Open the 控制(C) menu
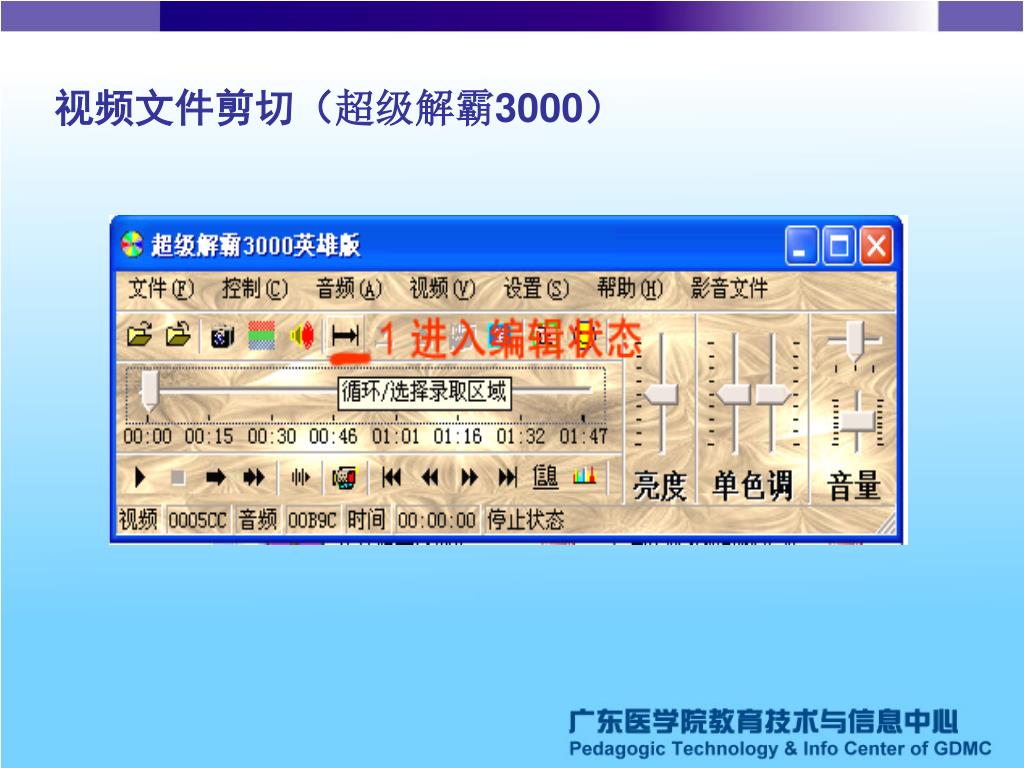 click(x=255, y=288)
